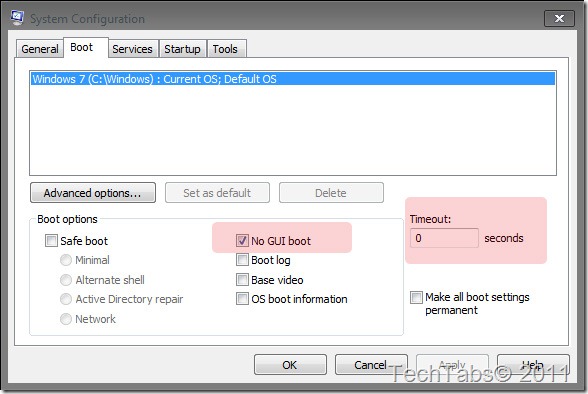Viewport: 588px width, 394px height.
Task: Go to the Startup tab
Action: pos(182,49)
